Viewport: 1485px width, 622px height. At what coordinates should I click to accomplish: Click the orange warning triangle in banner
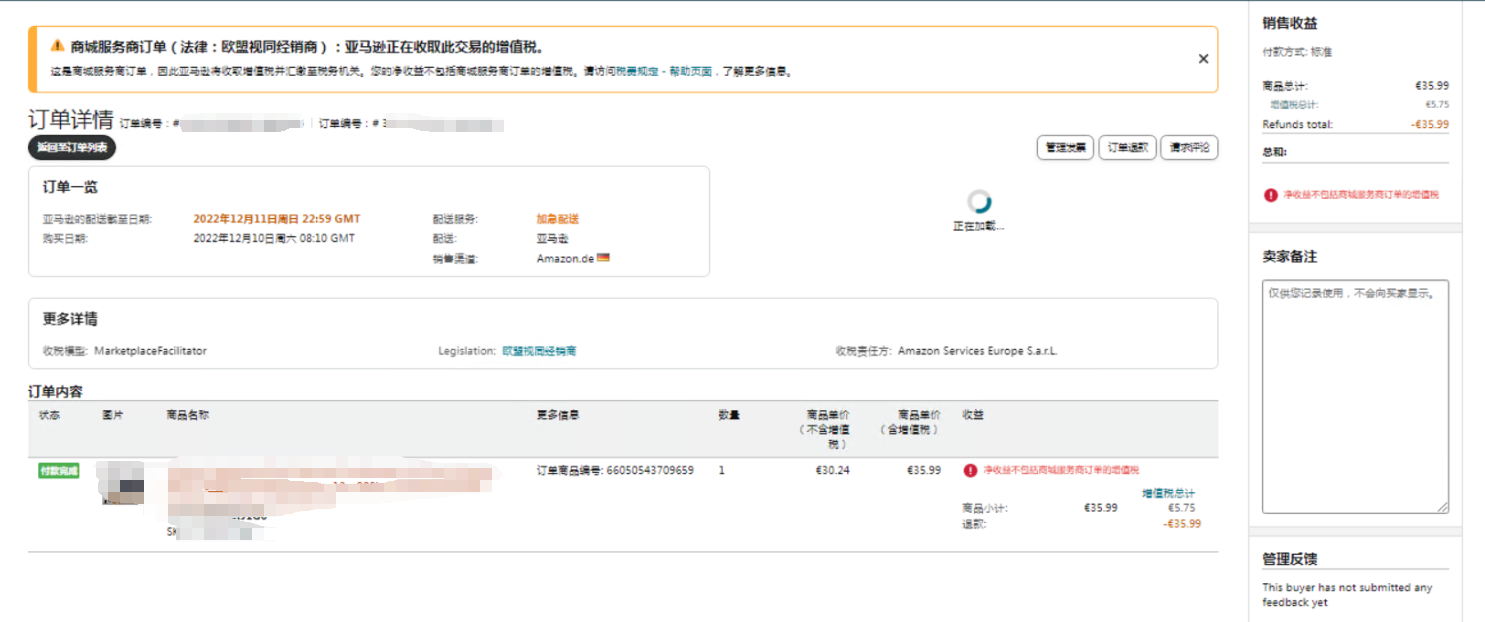pos(57,46)
